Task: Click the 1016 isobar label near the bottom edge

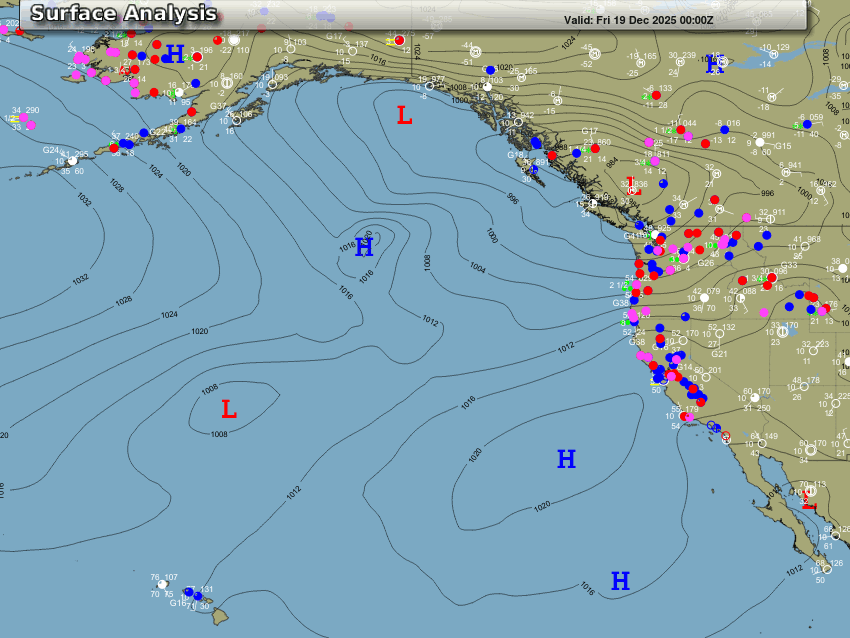Action: [587, 592]
